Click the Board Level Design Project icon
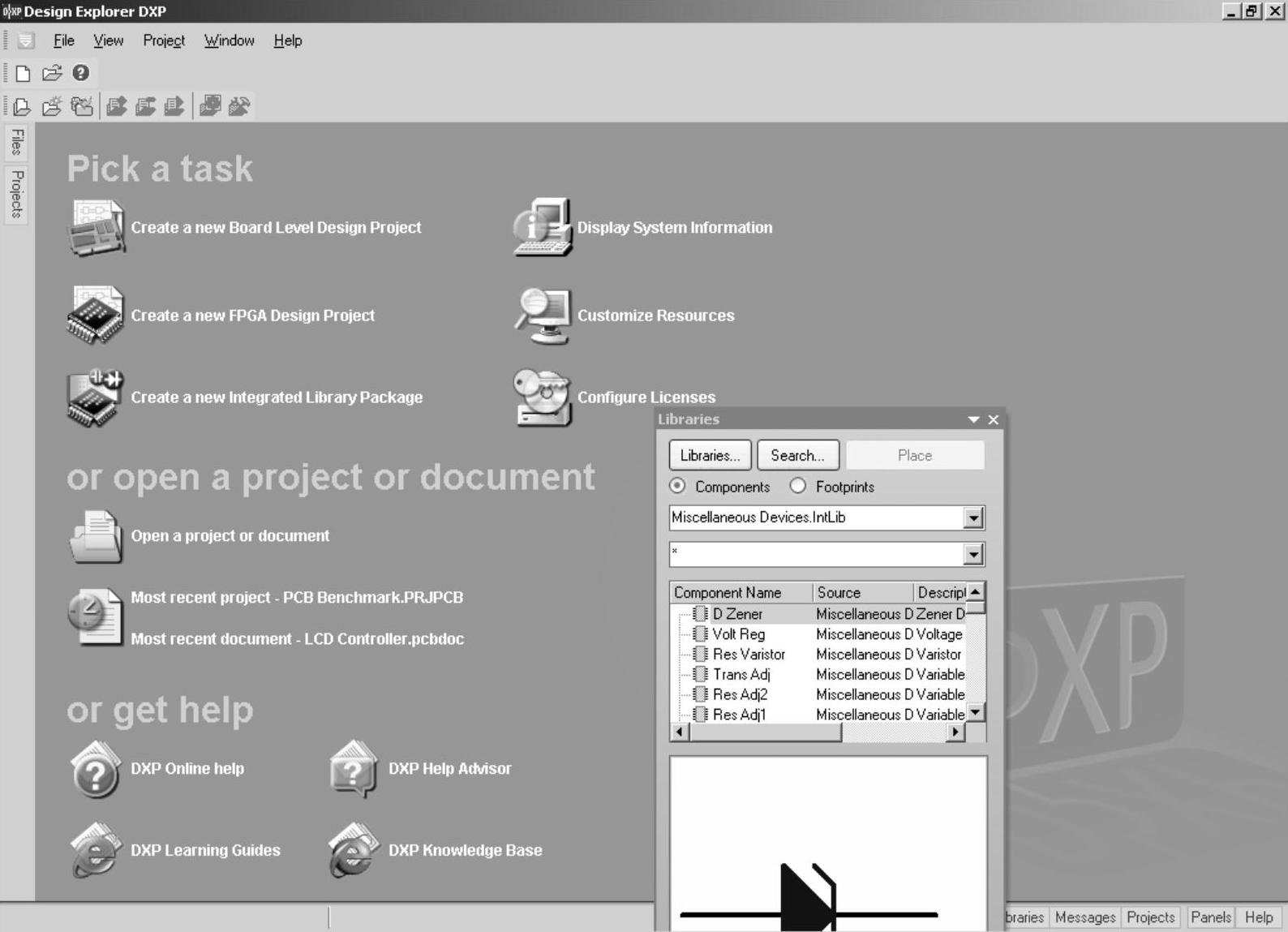Screen dimensions: 1288x932 click(x=96, y=228)
